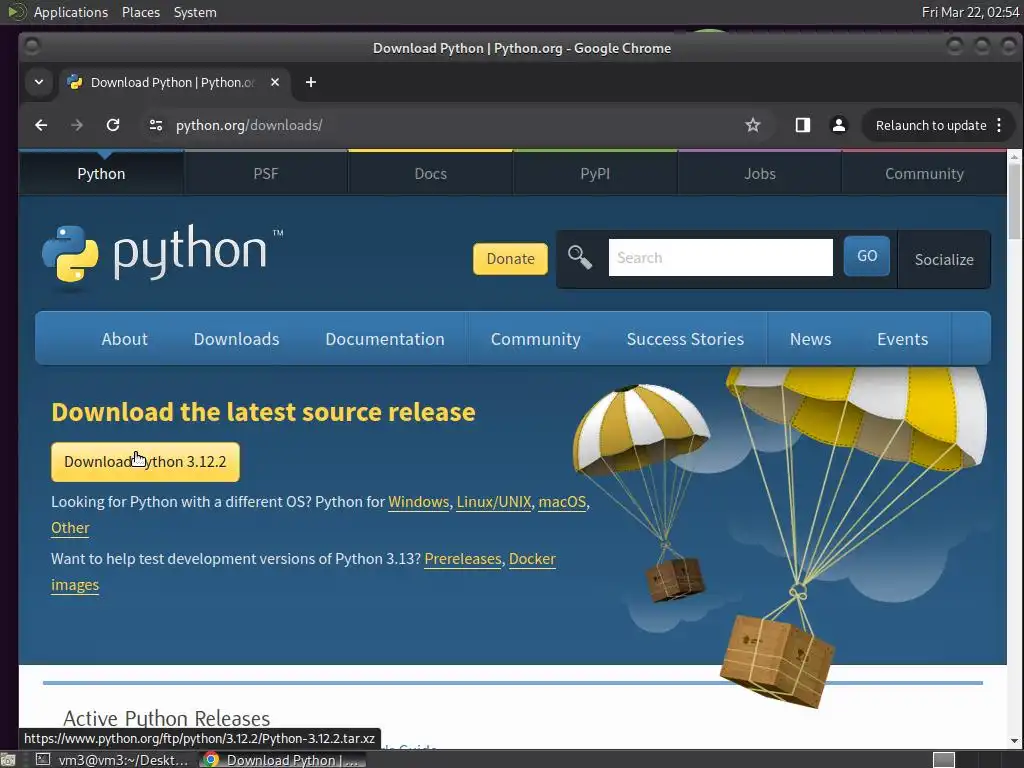Open a new tab with plus icon
Viewport: 1024px width, 768px height.
(x=311, y=82)
